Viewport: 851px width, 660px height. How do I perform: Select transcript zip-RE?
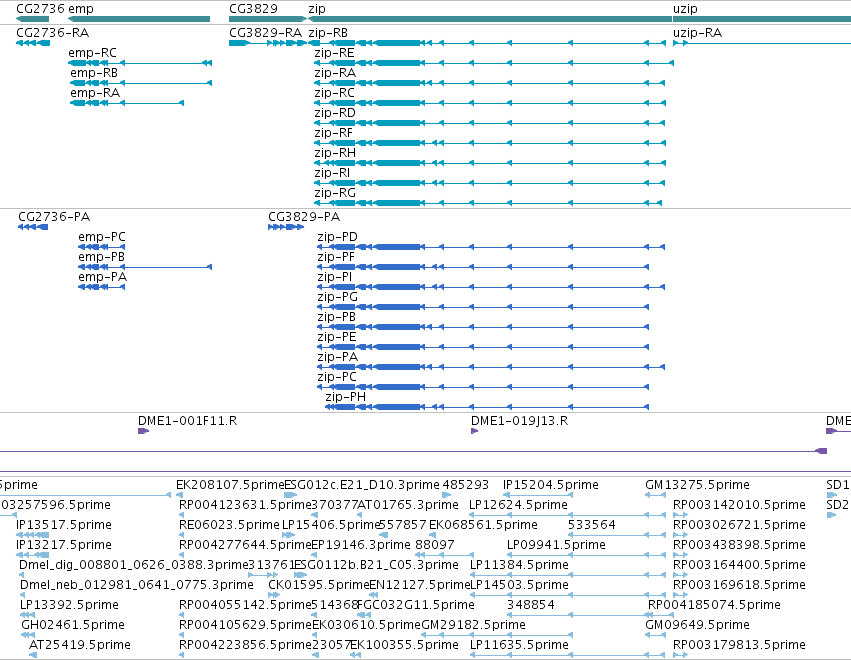[334, 53]
